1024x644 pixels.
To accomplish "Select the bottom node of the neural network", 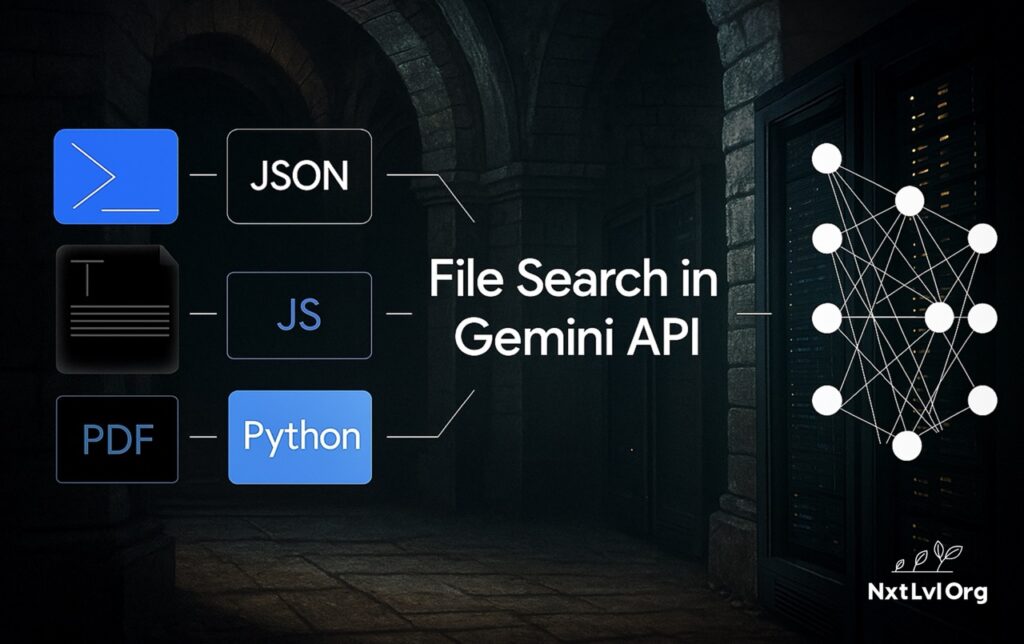I will coord(906,447).
